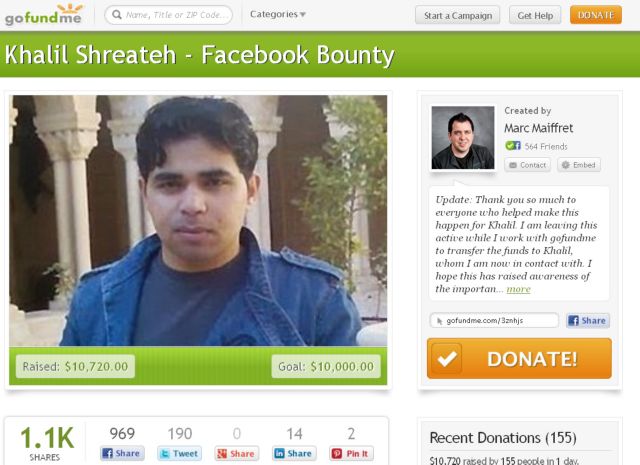This screenshot has height=465, width=640.
Task: Click Start a Campaign button
Action: pyautogui.click(x=458, y=15)
